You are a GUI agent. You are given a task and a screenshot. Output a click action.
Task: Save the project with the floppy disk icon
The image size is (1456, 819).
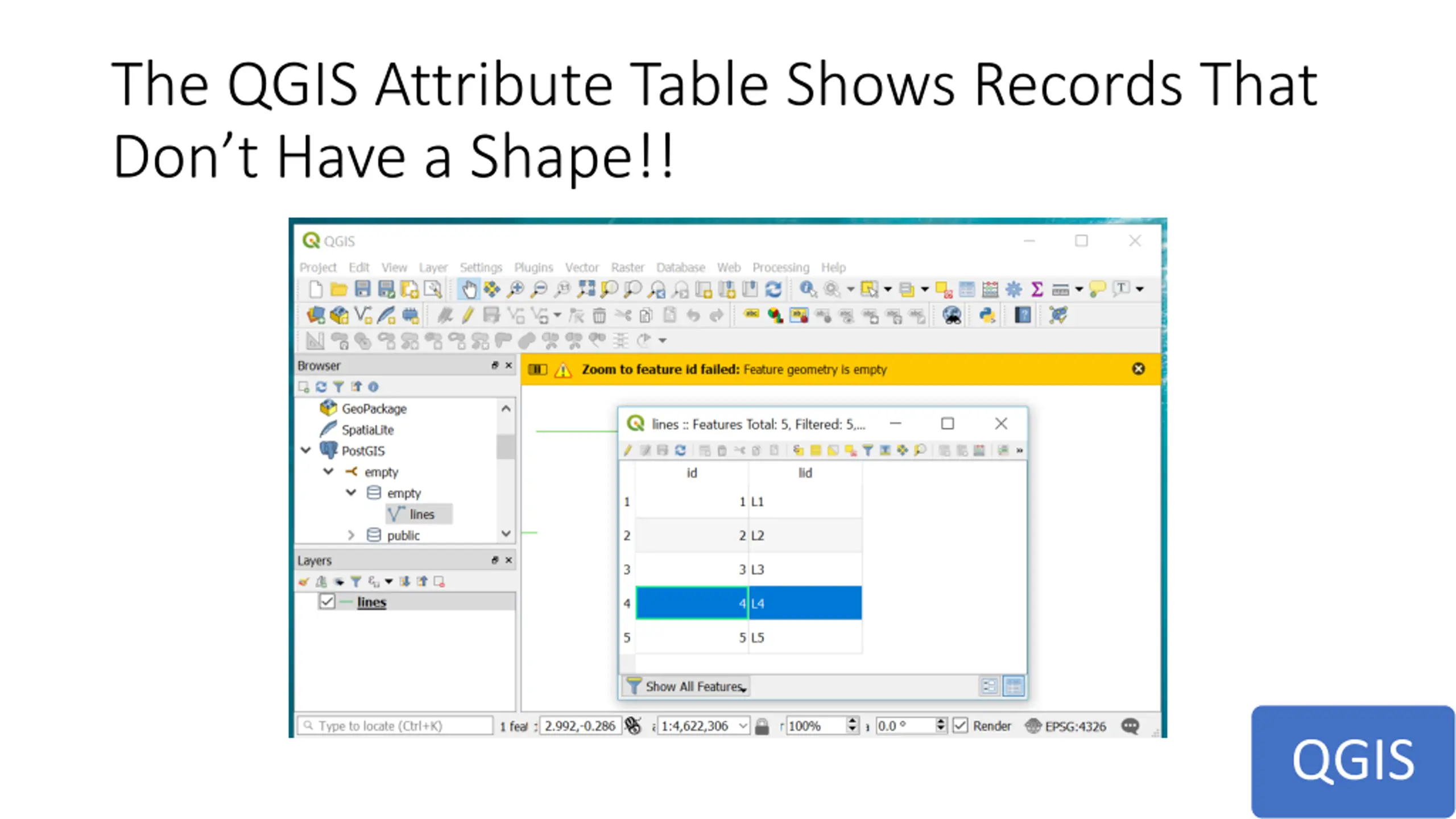(x=362, y=289)
